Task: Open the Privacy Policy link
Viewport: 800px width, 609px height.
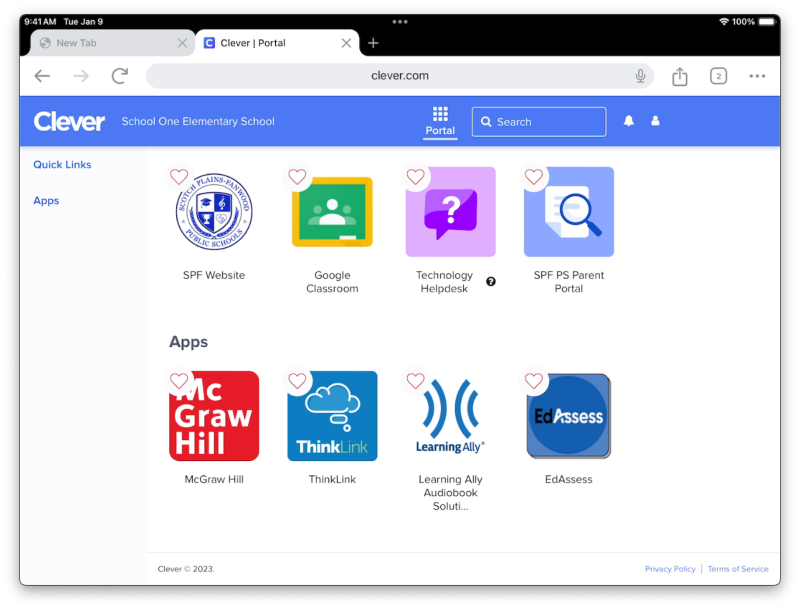Action: (670, 569)
